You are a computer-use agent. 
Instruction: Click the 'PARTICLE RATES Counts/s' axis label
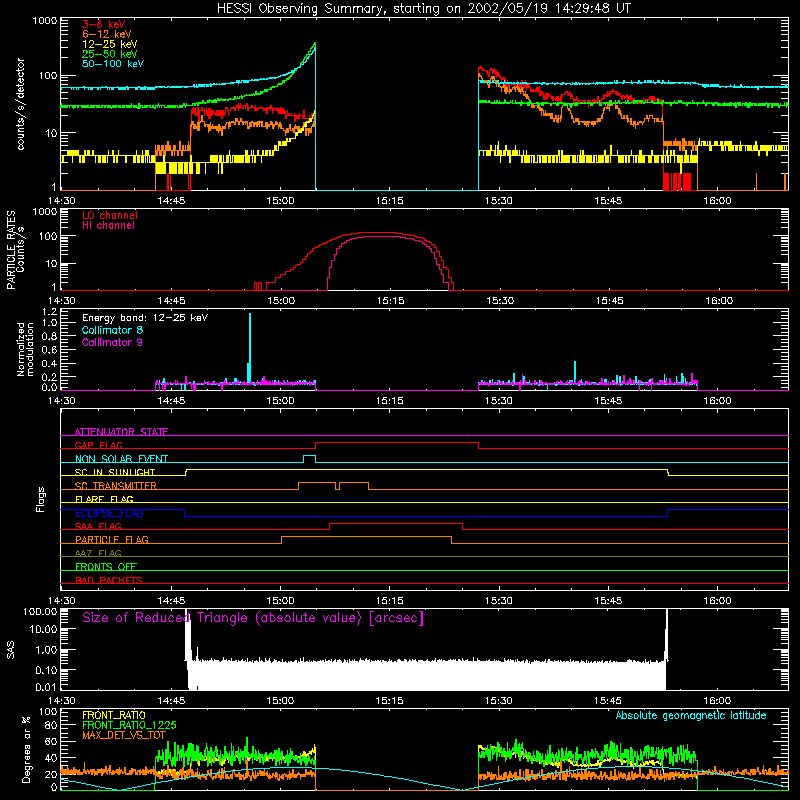tap(16, 250)
